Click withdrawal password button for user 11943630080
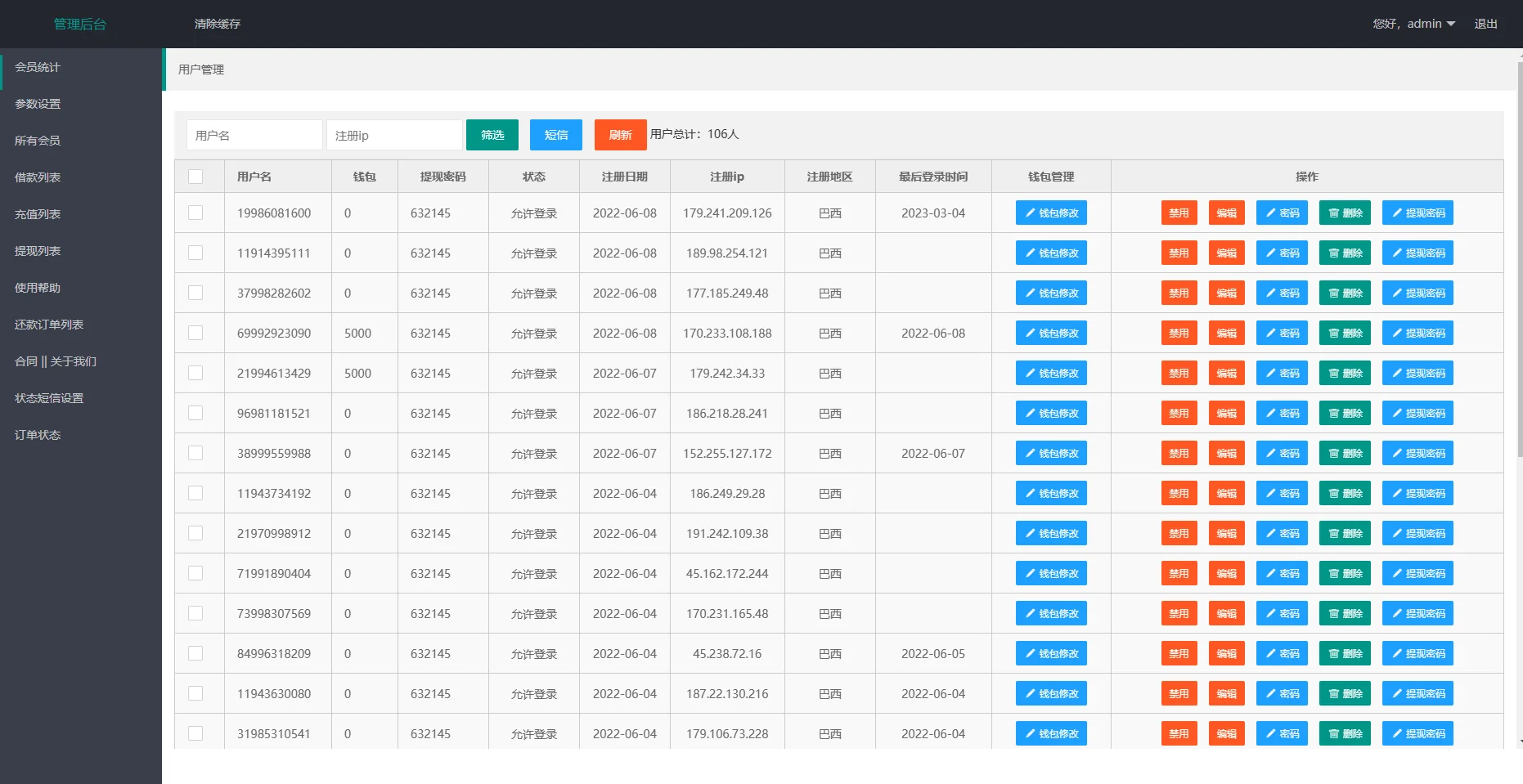 1417,693
